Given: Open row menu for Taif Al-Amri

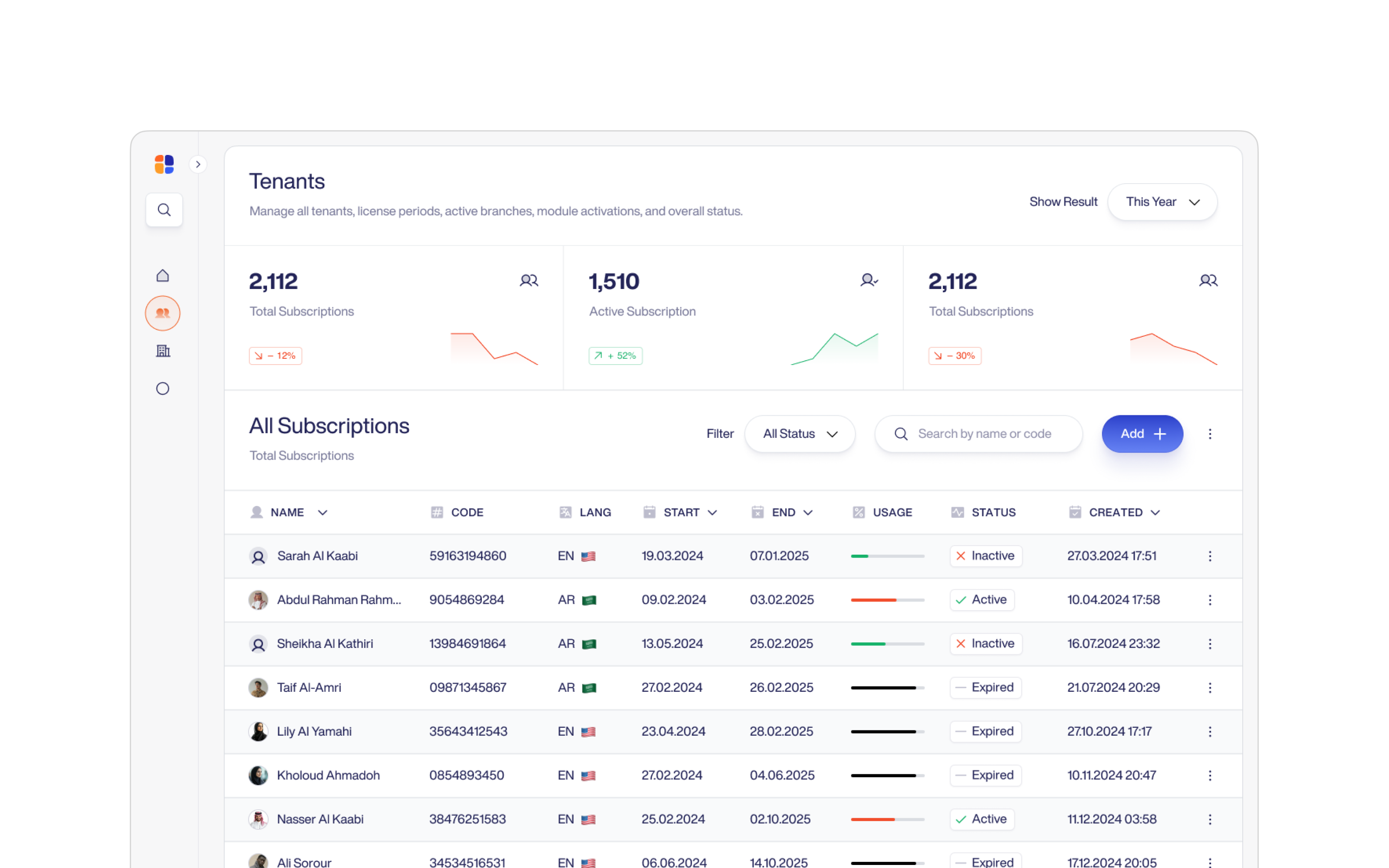Looking at the screenshot, I should click(1210, 688).
